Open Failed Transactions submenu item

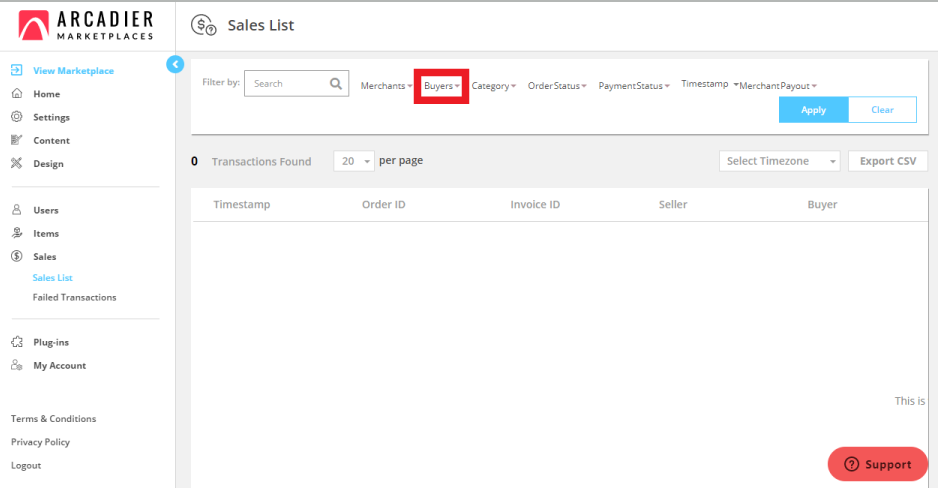tap(75, 297)
